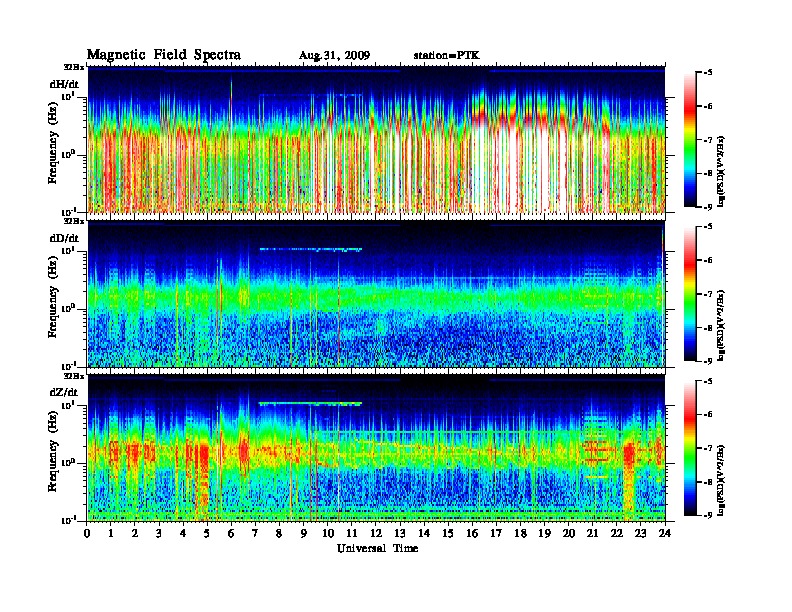
Task: Click the log PSD units label beside dH/dt color bar
Action: (721, 171)
